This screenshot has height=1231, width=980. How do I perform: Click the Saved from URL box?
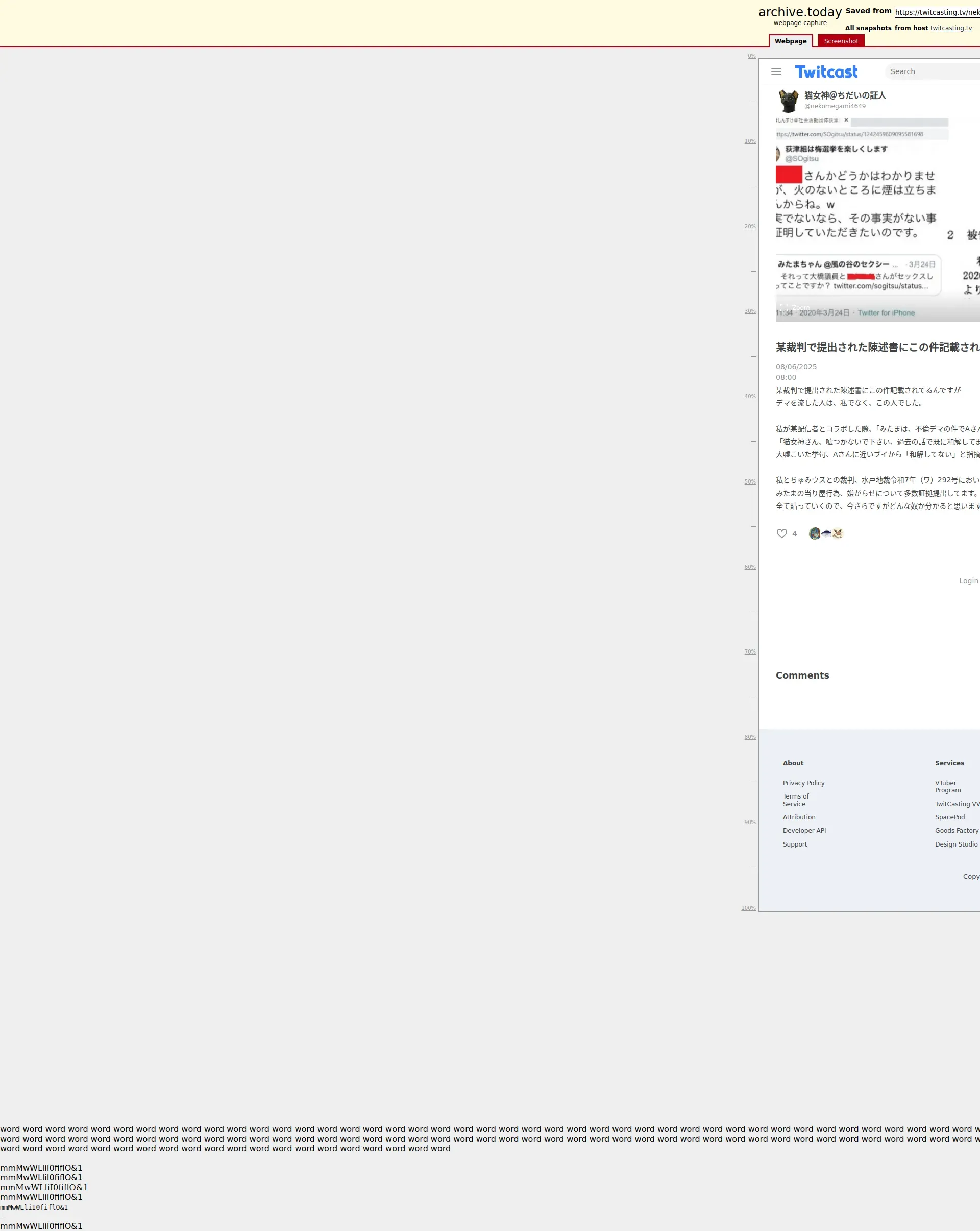937,12
